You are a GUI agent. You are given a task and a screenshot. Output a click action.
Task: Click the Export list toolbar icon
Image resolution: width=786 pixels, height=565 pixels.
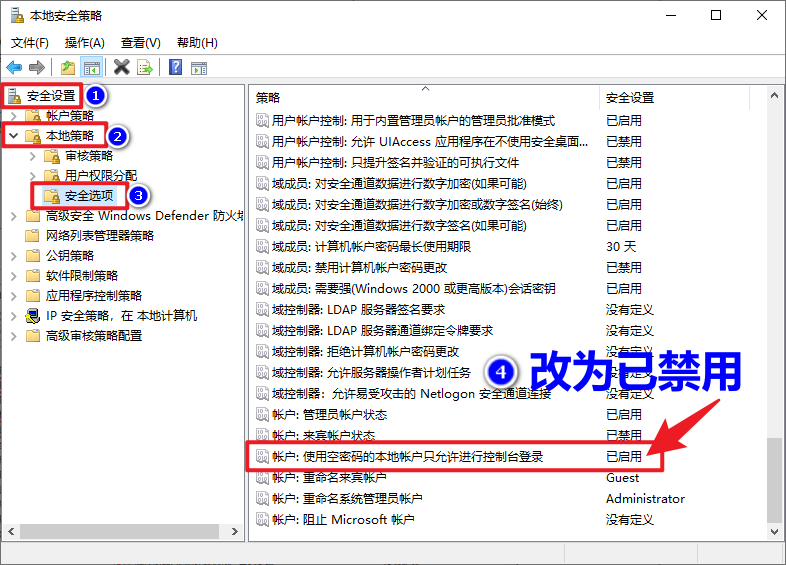point(145,67)
